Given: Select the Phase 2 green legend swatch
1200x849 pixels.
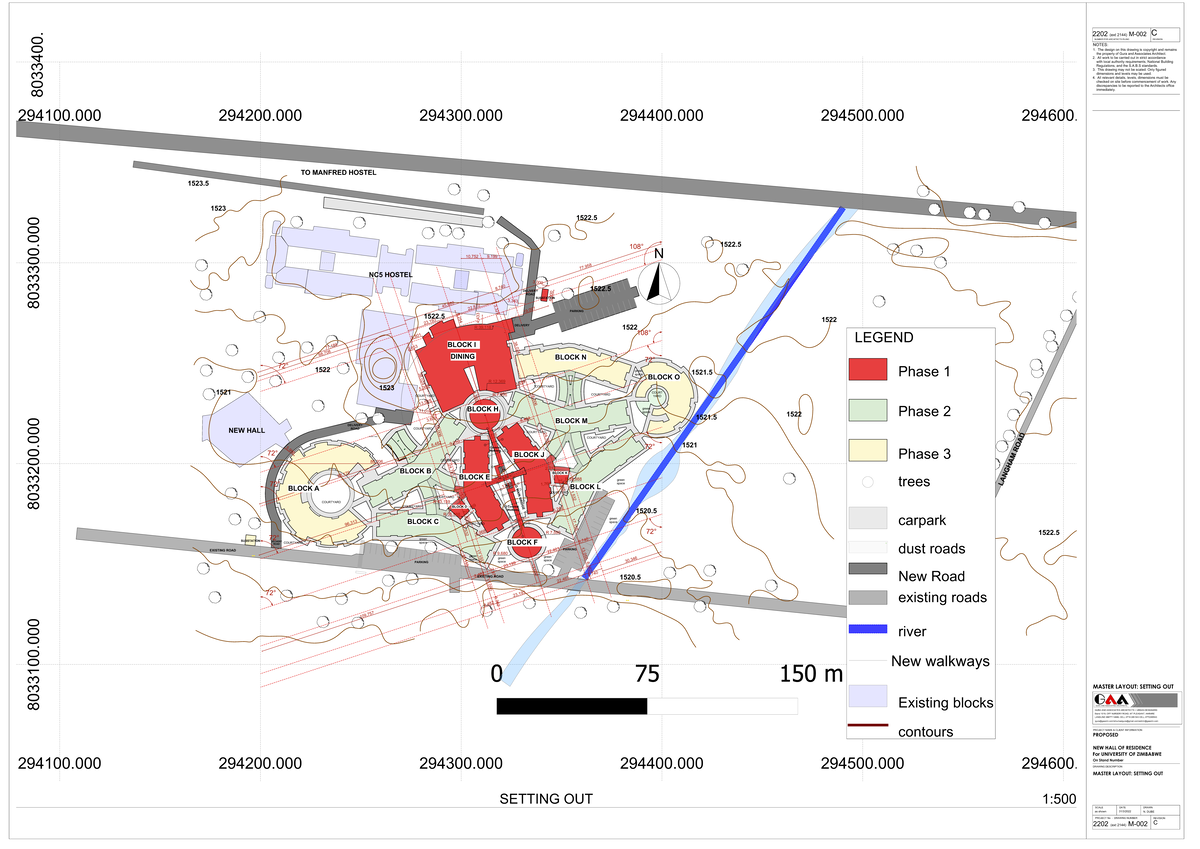Looking at the screenshot, I should click(866, 411).
